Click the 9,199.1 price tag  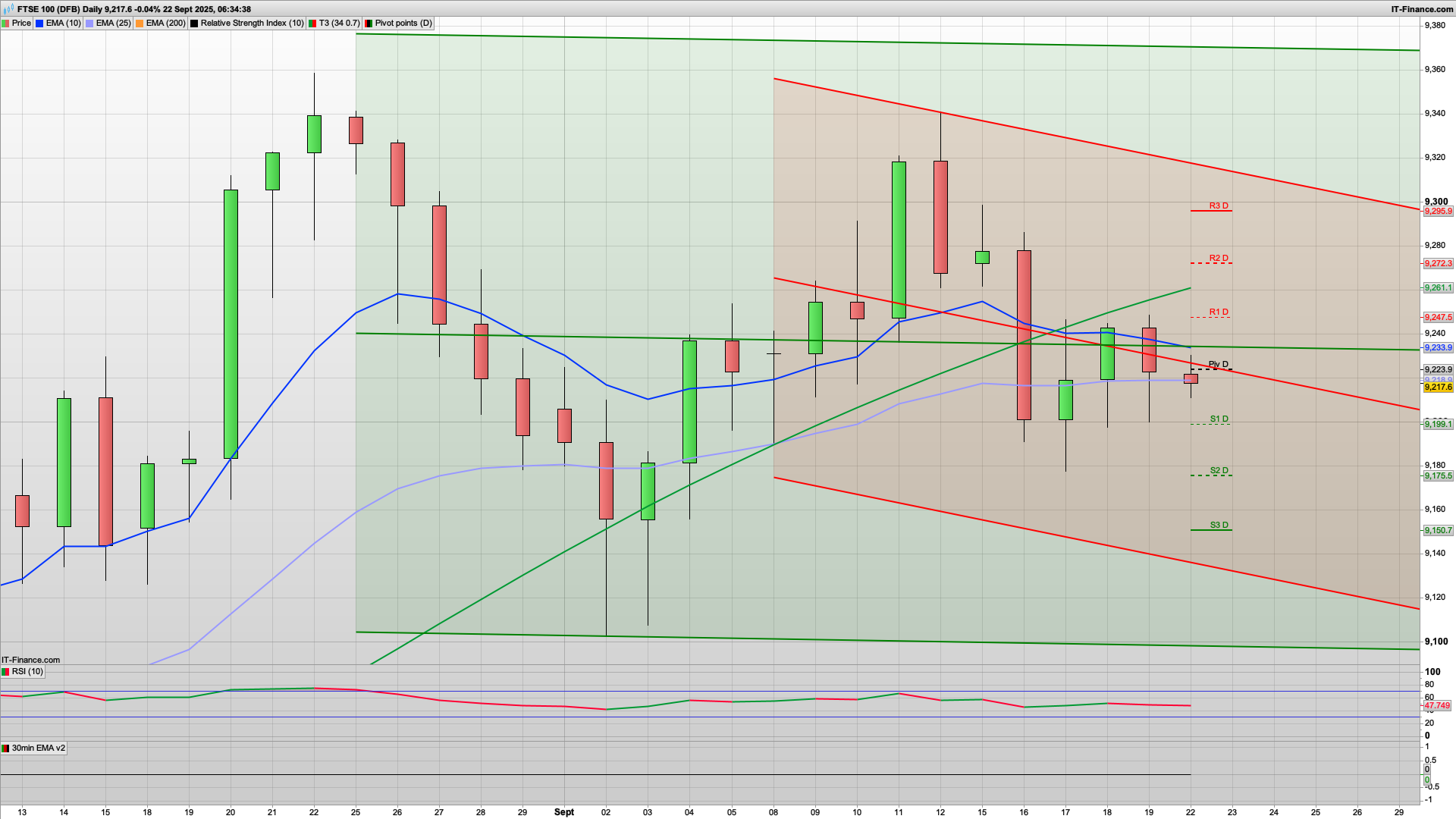[x=1438, y=425]
